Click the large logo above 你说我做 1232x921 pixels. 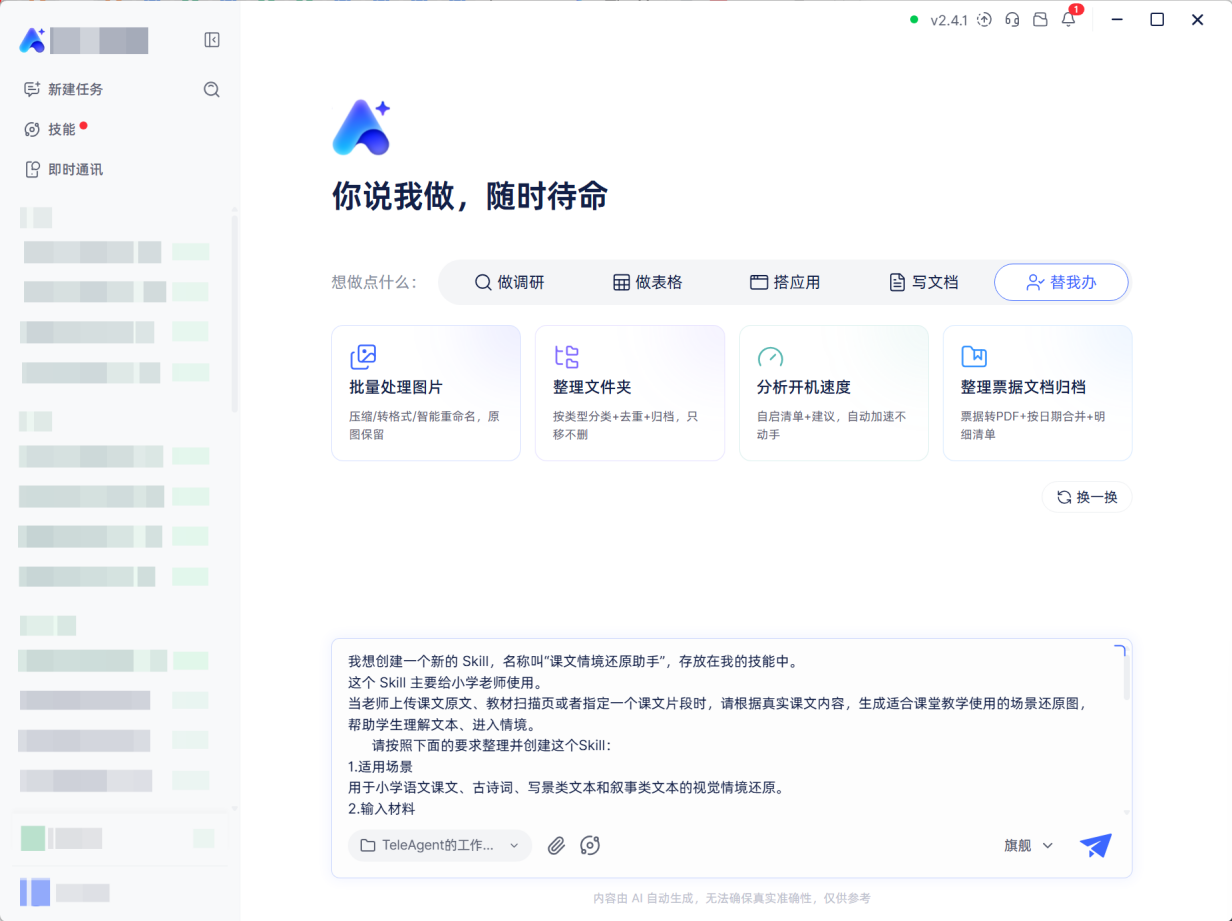point(361,128)
